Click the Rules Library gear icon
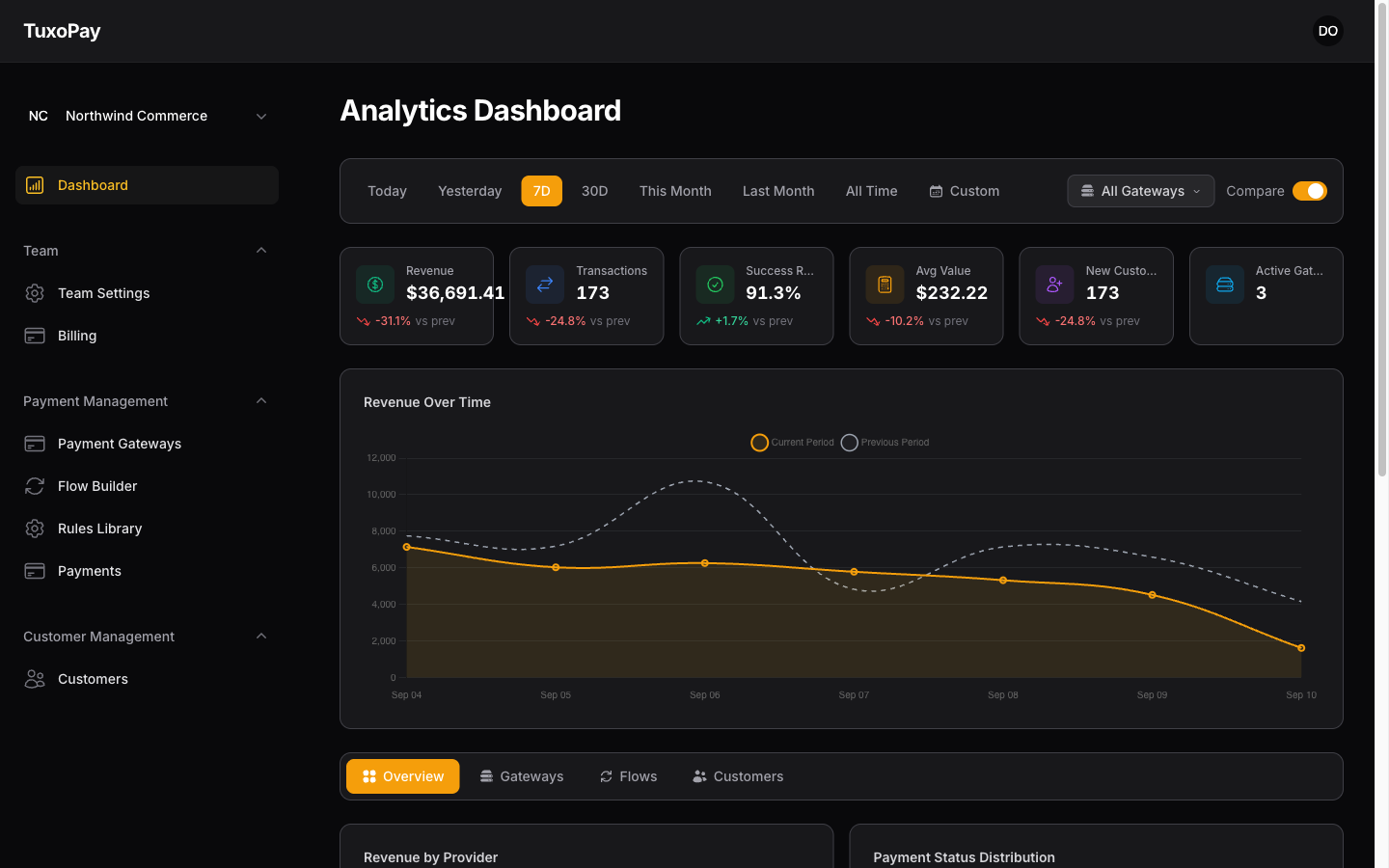The height and width of the screenshot is (868, 1389). (35, 529)
